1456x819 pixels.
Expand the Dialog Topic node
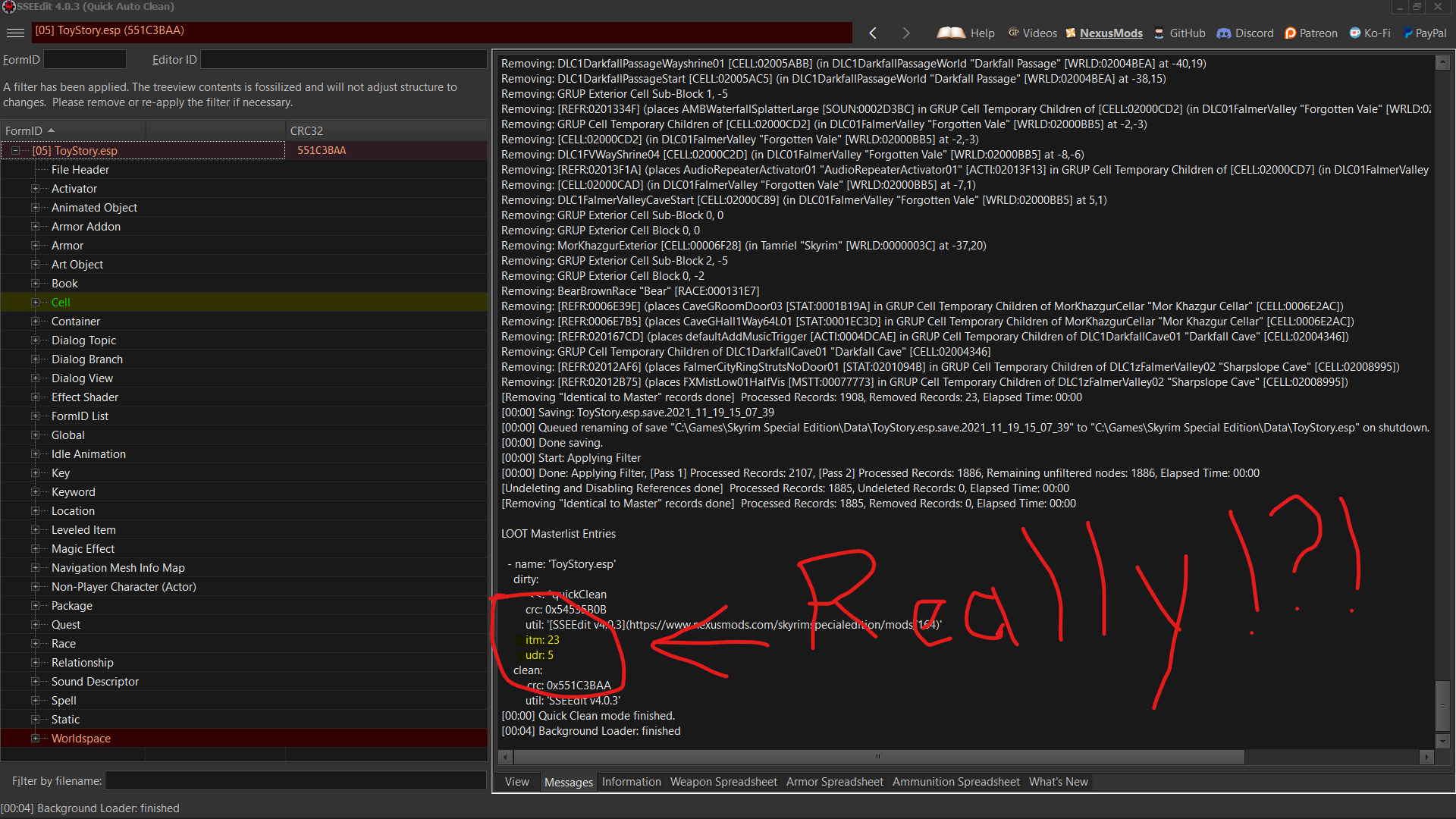(x=35, y=340)
